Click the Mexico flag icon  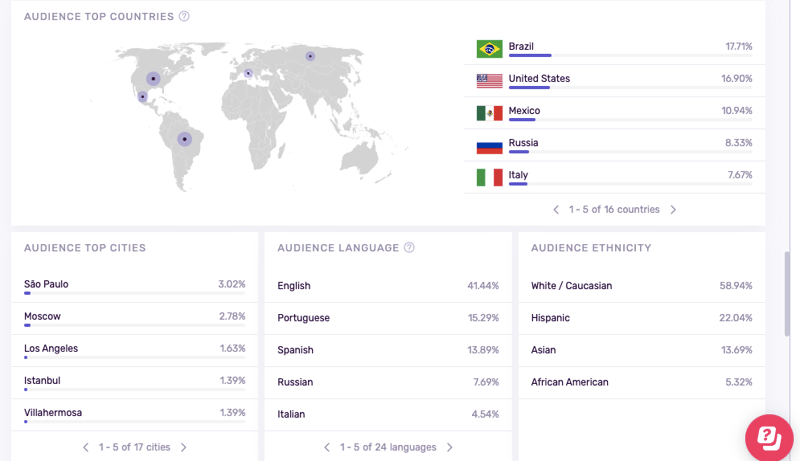pos(489,113)
